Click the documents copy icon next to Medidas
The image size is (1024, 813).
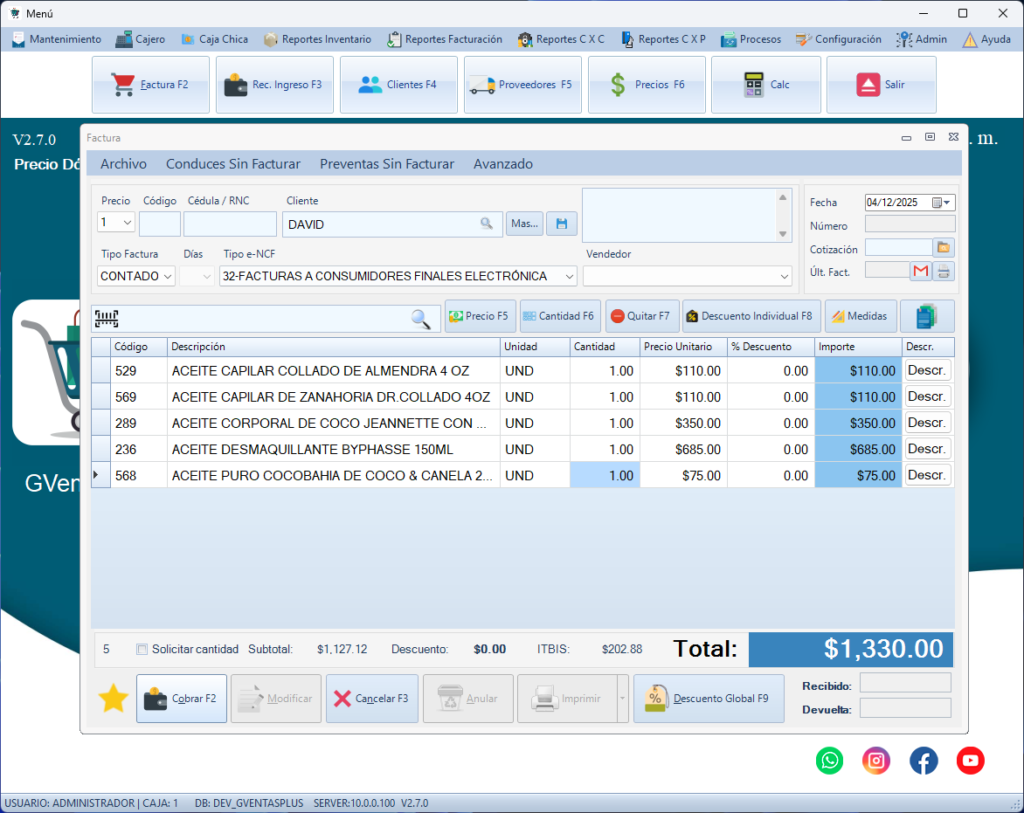click(926, 316)
